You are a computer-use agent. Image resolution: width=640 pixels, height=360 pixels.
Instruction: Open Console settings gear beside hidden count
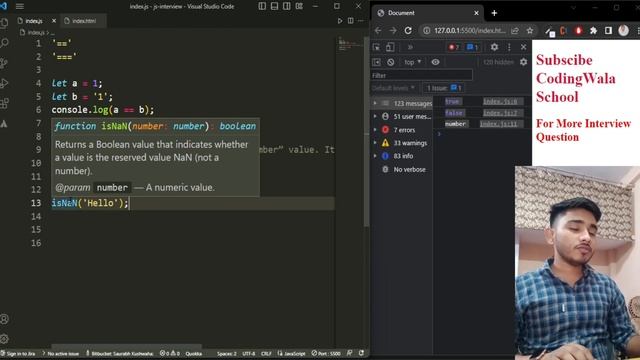523,62
